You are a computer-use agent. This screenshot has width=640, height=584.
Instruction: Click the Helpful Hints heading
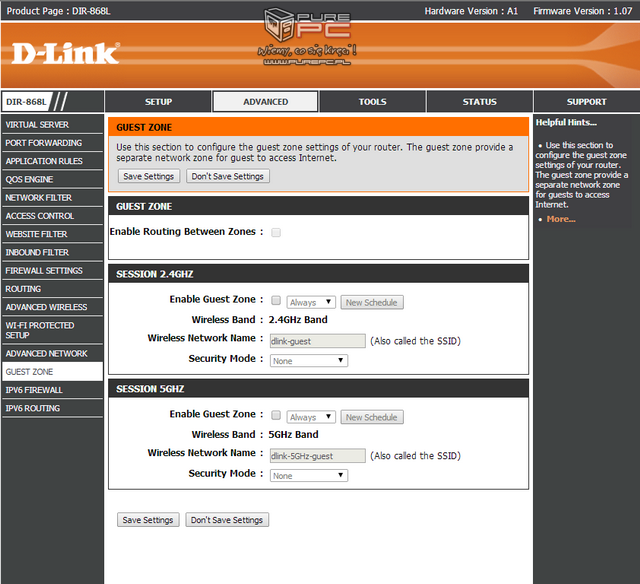point(566,122)
